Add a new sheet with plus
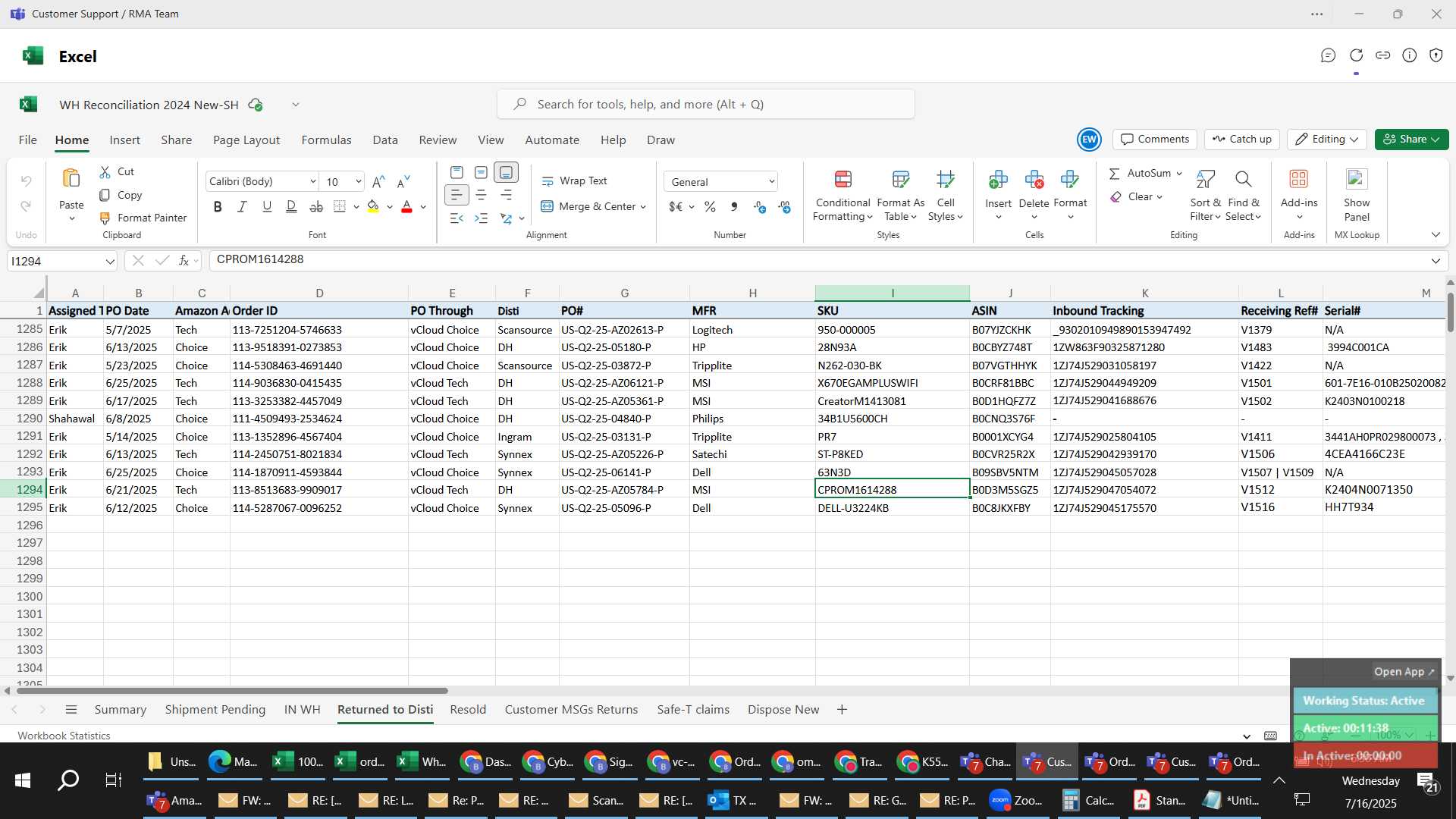The image size is (1456, 819). pos(842,710)
